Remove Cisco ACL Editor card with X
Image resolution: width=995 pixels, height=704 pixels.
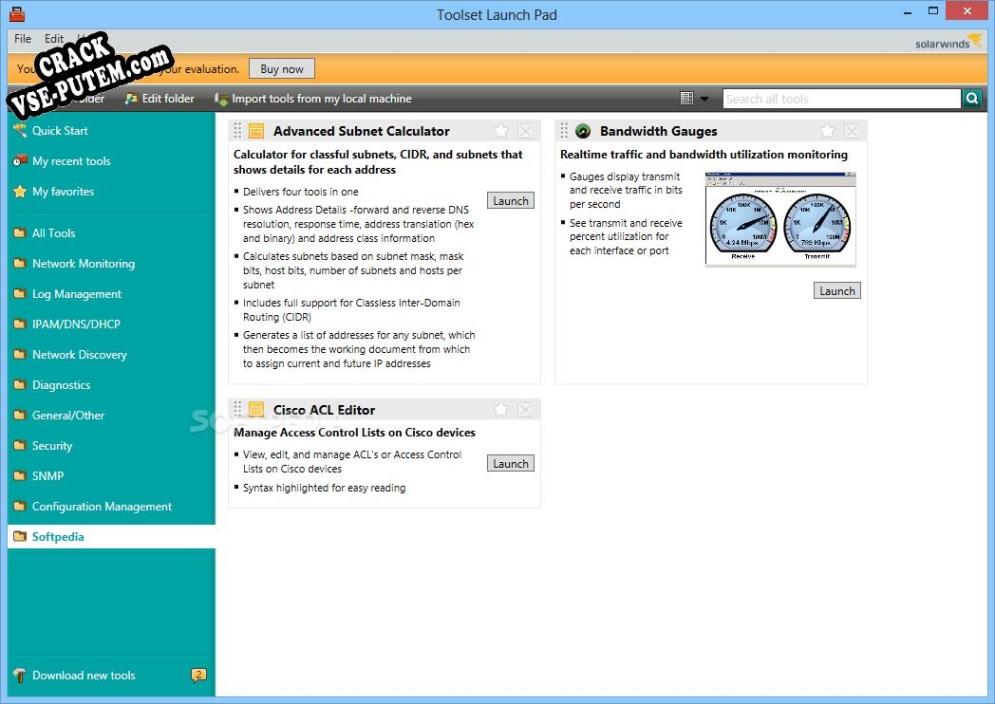click(x=525, y=409)
